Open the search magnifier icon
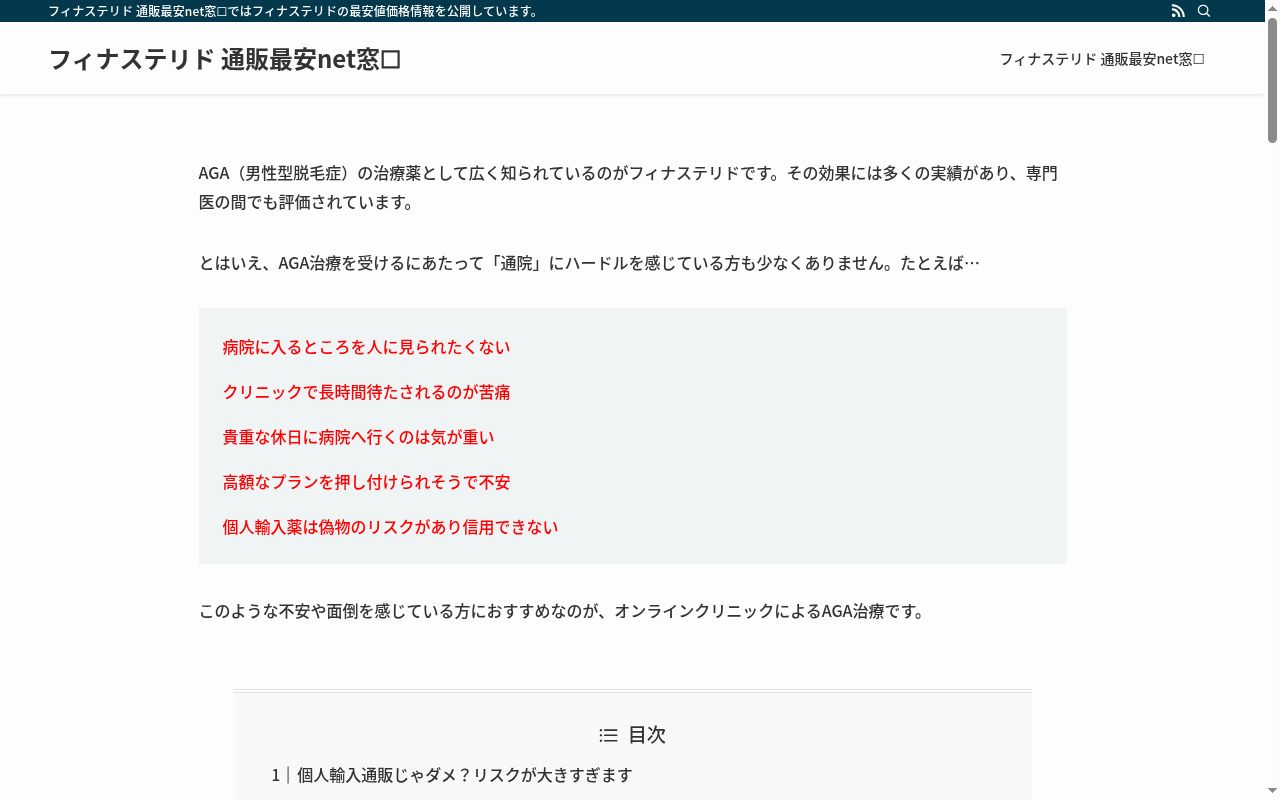The width and height of the screenshot is (1280, 800). pyautogui.click(x=1204, y=11)
